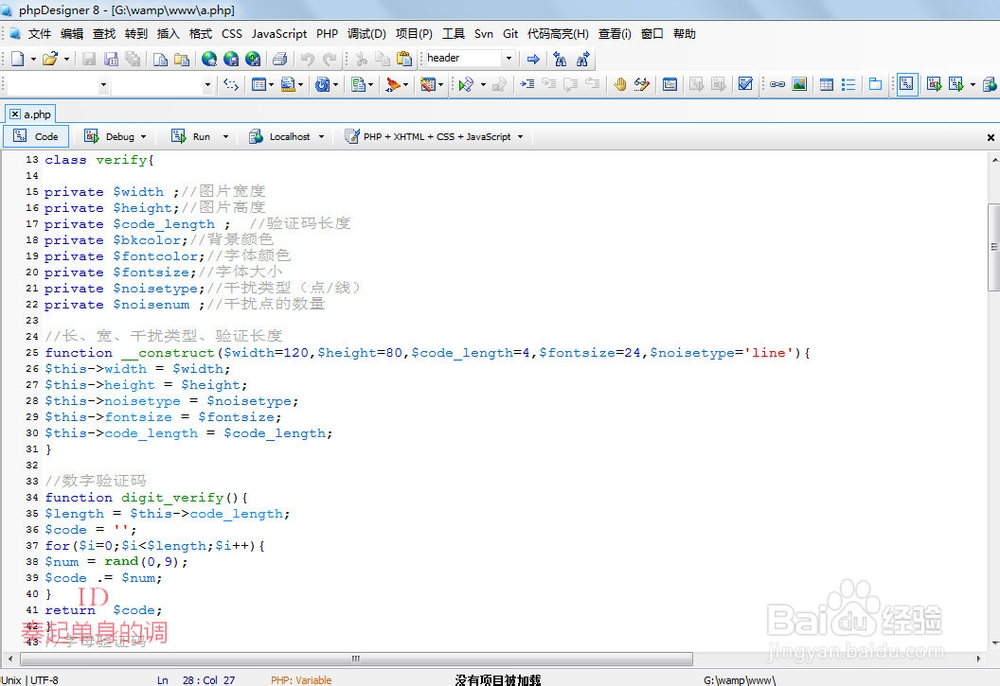Open the JavaScript menu

point(279,34)
